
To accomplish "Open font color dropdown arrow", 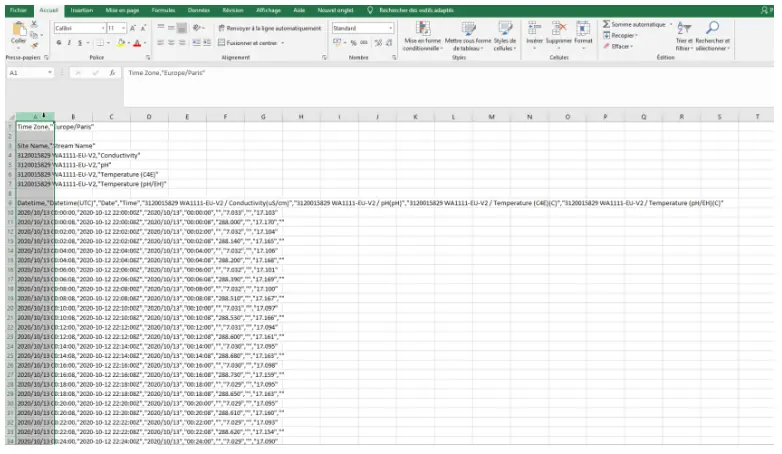I will pos(145,43).
